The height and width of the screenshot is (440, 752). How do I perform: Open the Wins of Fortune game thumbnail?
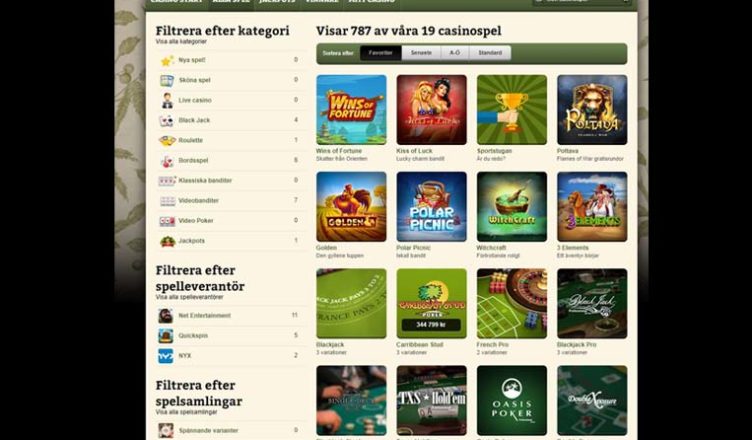tap(351, 109)
